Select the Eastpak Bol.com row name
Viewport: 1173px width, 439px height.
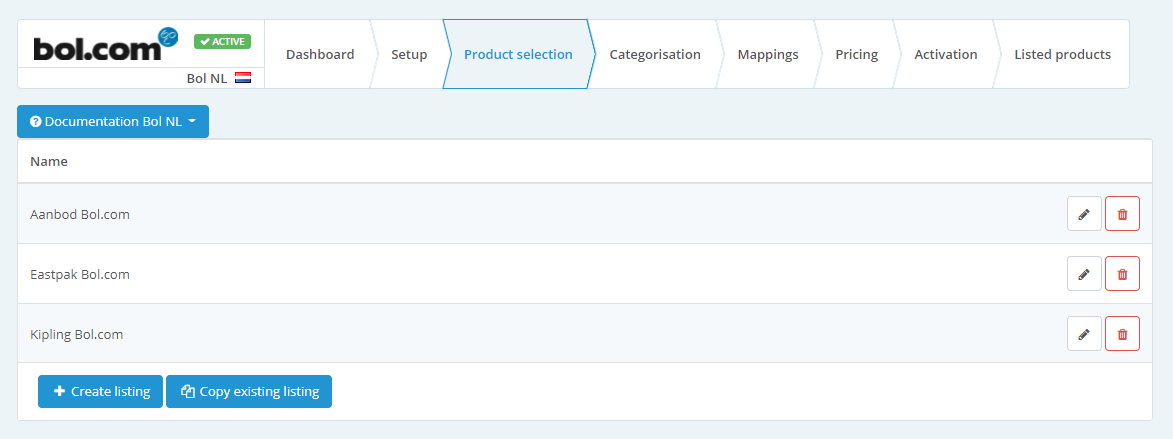80,274
